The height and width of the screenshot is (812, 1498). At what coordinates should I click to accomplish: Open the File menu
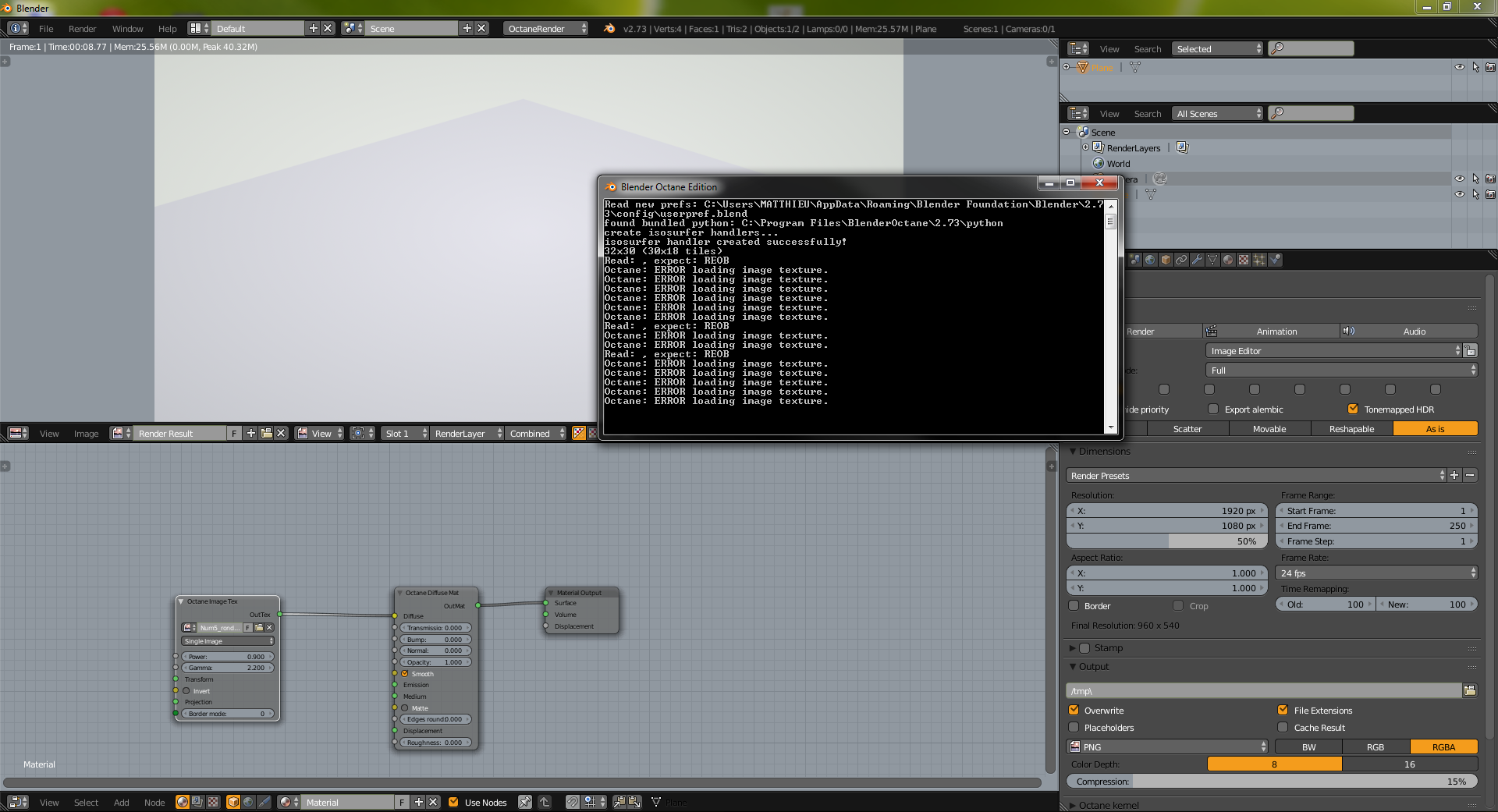tap(46, 29)
